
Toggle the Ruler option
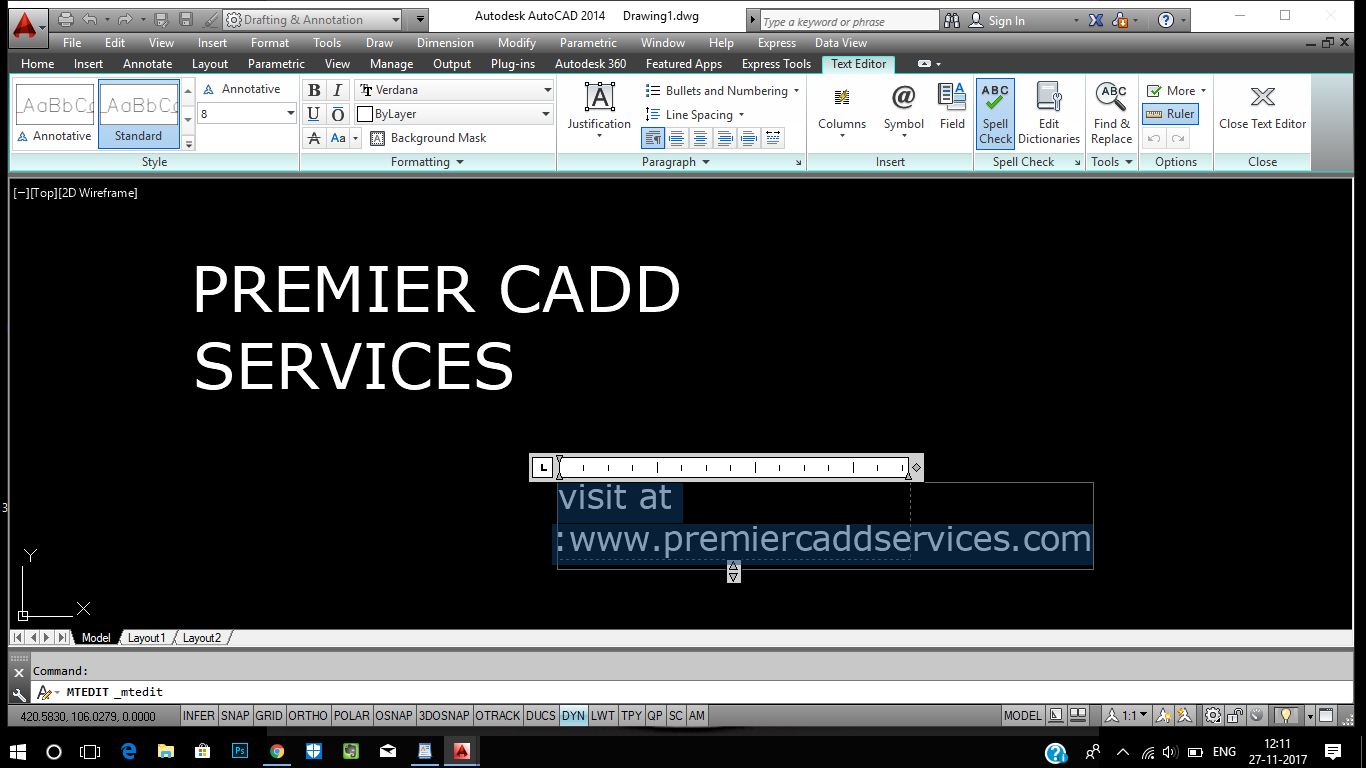click(1170, 114)
